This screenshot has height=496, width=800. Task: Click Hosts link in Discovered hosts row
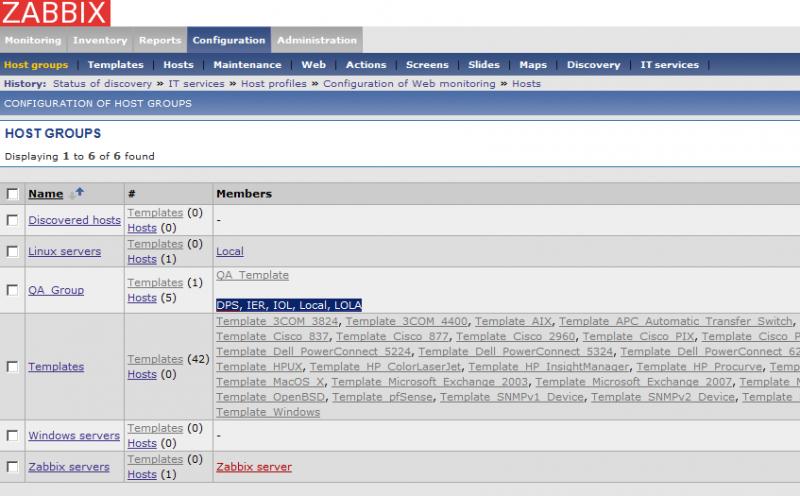pos(142,228)
